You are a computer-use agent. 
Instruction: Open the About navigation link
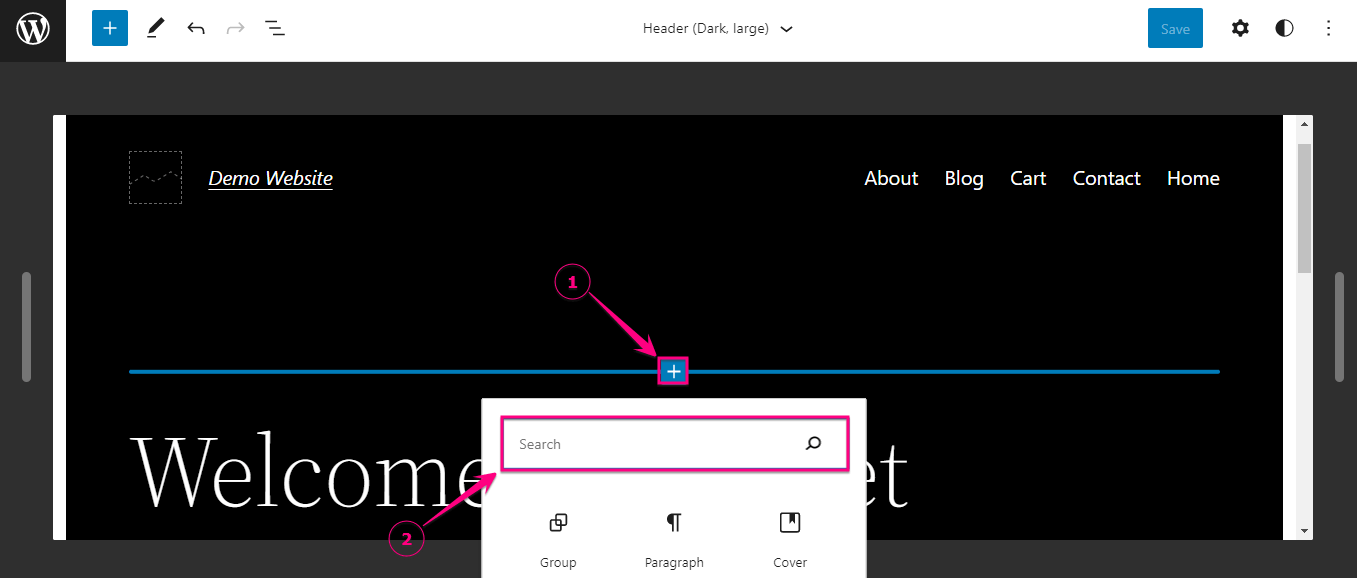point(891,178)
